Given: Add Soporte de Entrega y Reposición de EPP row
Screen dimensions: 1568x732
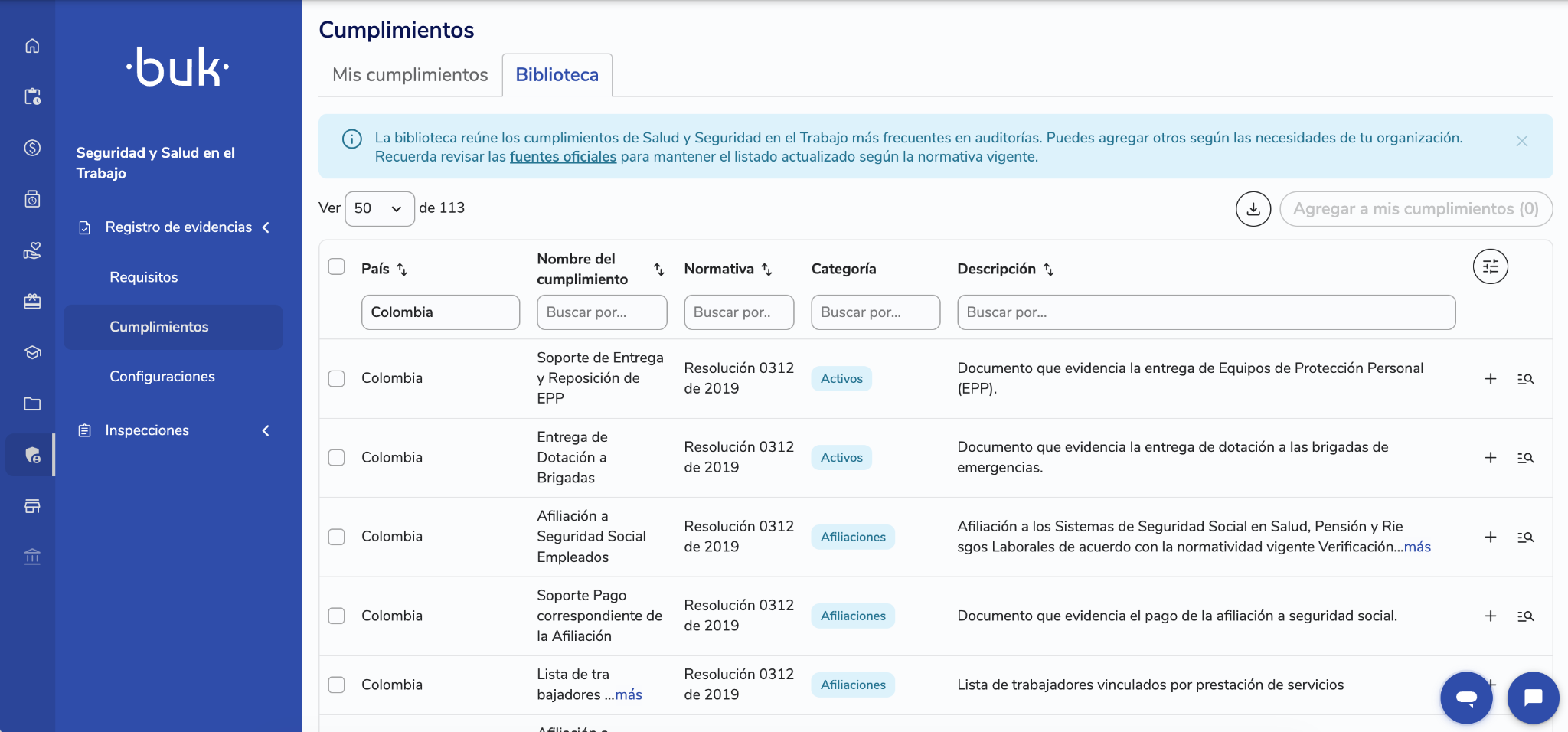Looking at the screenshot, I should click(1491, 378).
